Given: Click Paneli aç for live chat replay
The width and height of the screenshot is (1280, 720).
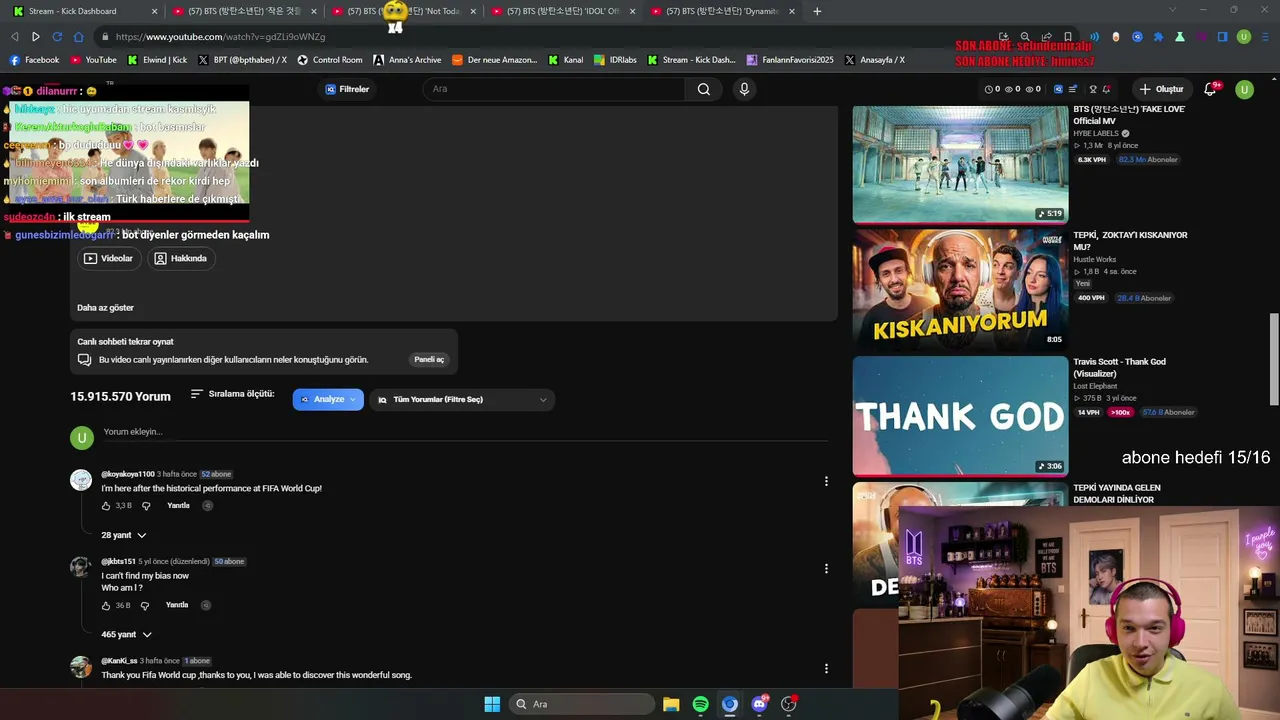Looking at the screenshot, I should (429, 360).
